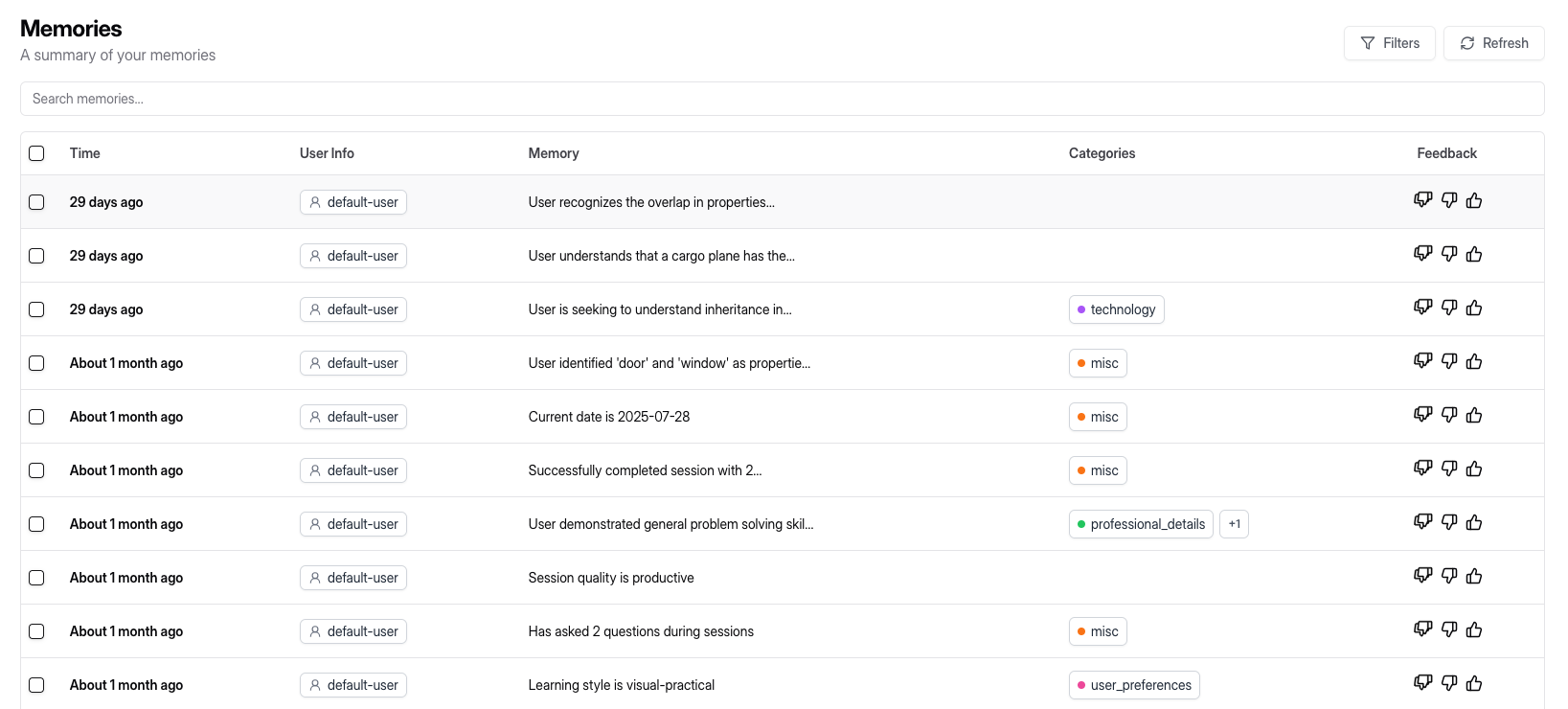
Task: Double thumbs down 'Learning style is visual-practical' memory
Action: [1423, 684]
